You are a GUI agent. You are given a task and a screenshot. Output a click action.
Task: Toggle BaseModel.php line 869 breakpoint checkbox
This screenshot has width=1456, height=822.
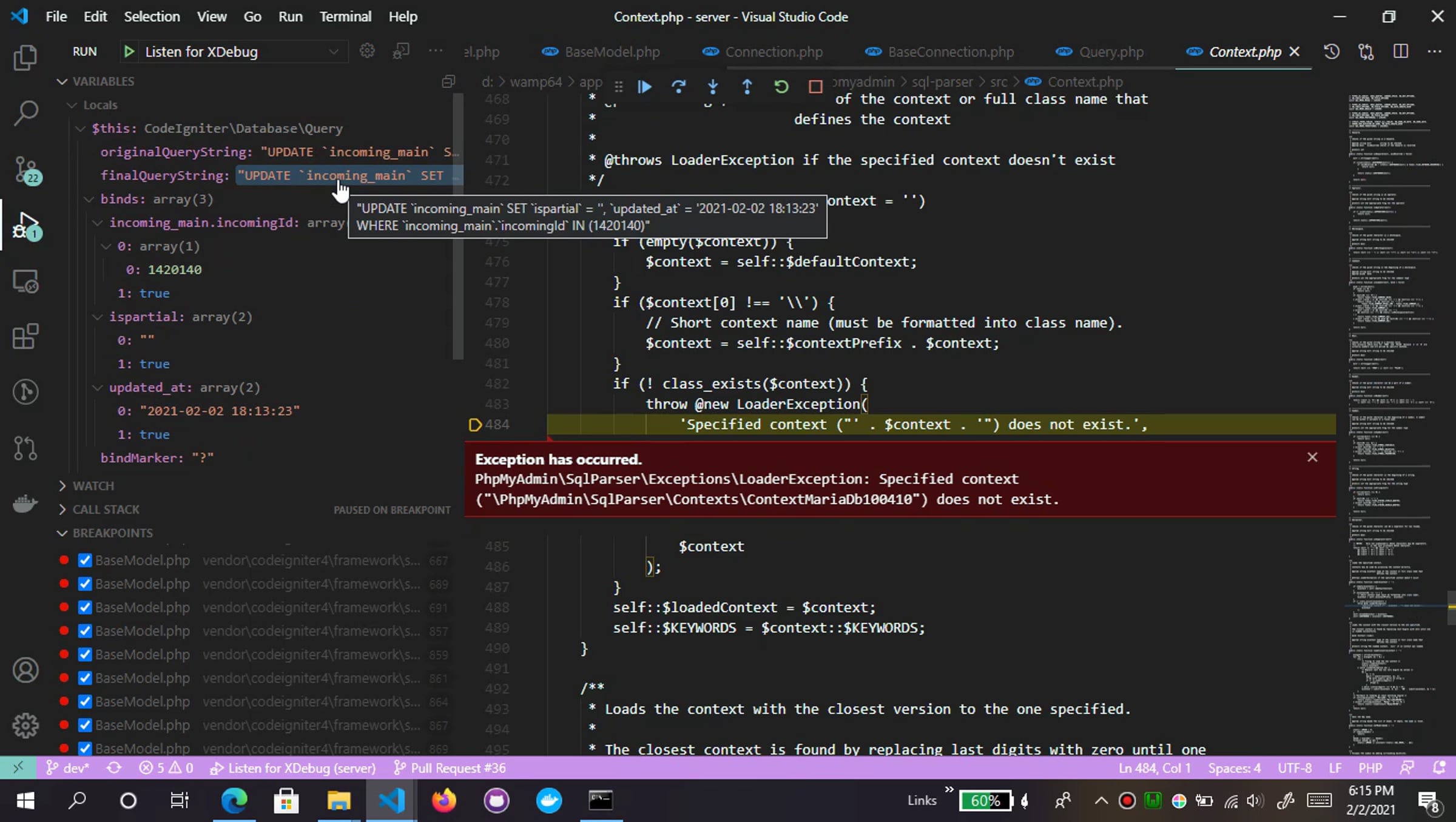[x=85, y=749]
